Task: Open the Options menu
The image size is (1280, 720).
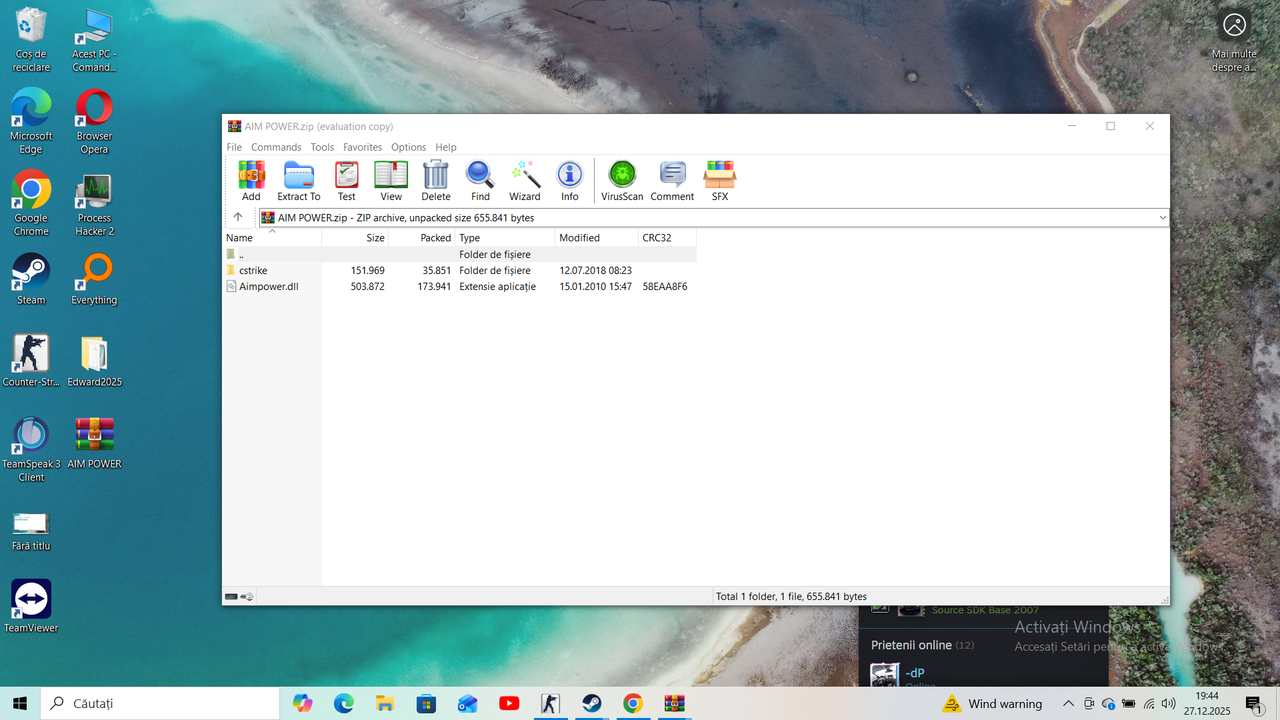Action: coord(408,147)
